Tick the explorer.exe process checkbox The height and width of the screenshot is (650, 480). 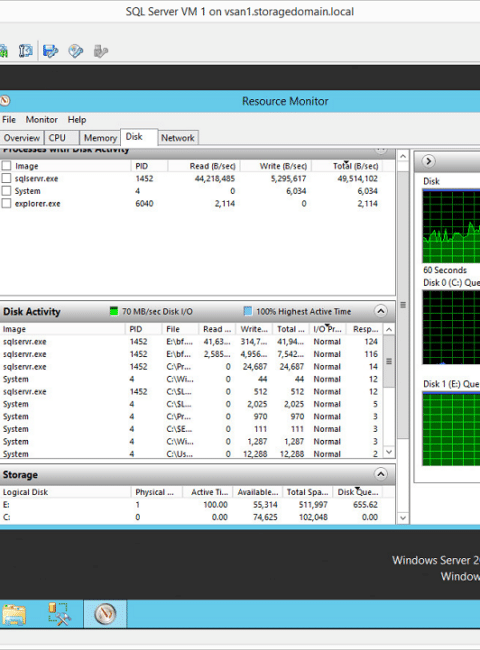click(x=6, y=203)
